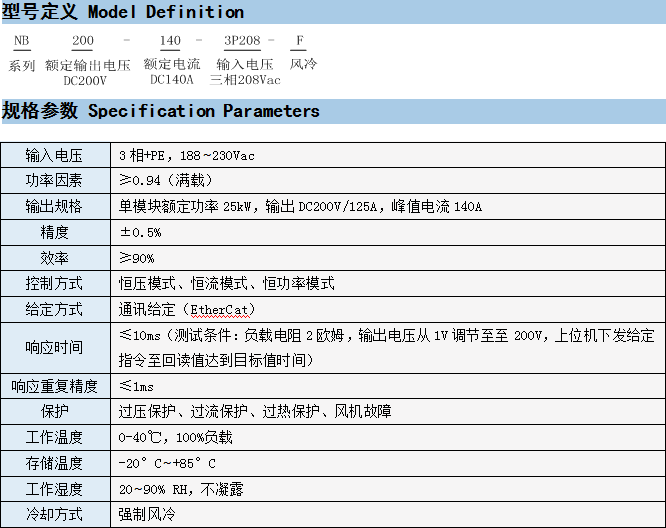Viewport: 666px width, 528px height.
Task: Select the 20~90% RH, 不凝露 cell
Action: pyautogui.click(x=388, y=489)
